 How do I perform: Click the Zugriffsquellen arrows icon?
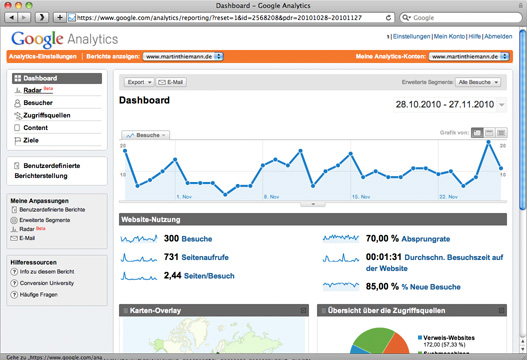point(17,116)
